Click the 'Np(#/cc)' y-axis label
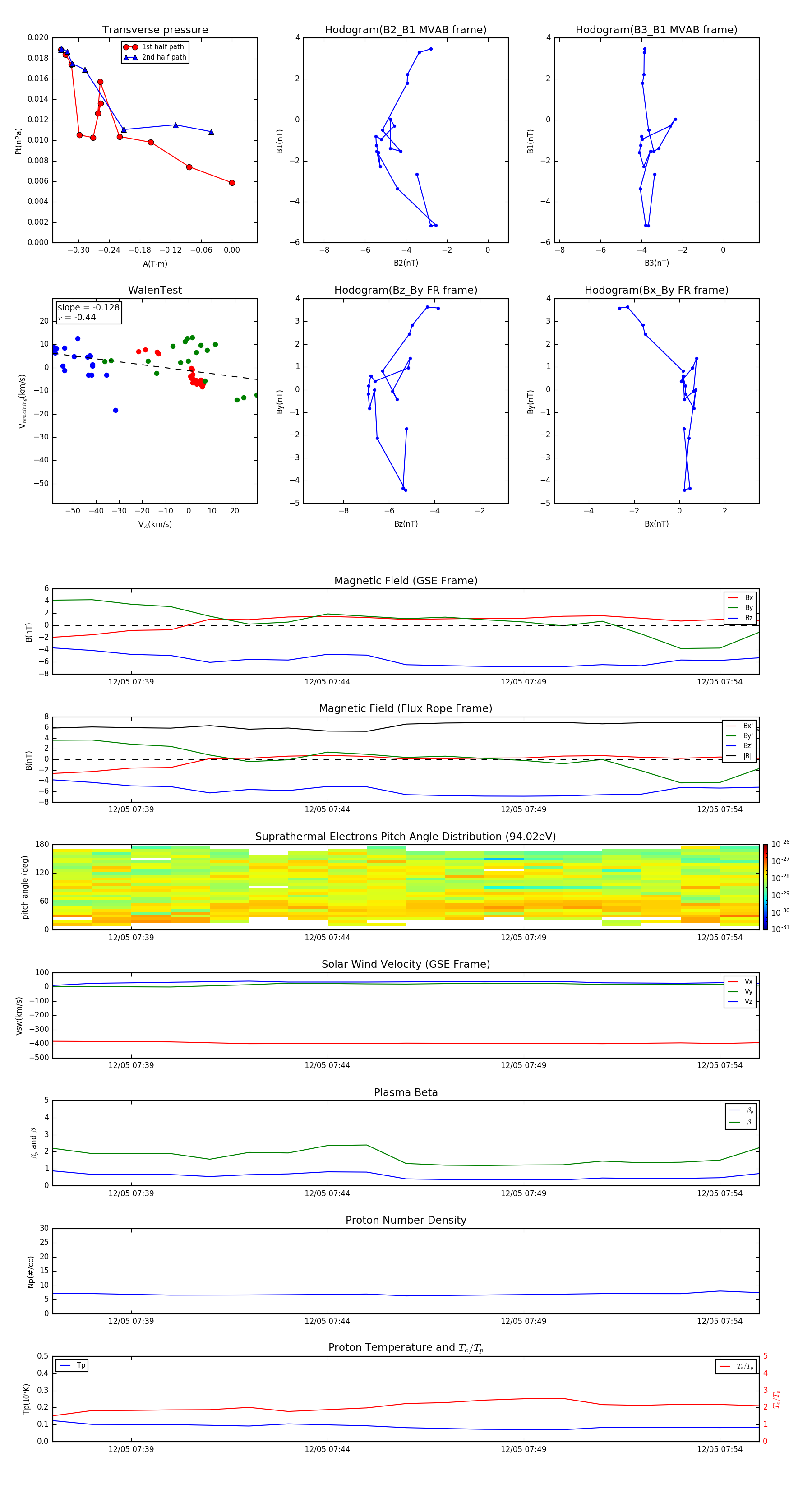Image resolution: width=812 pixels, height=1489 pixels. (31, 1272)
